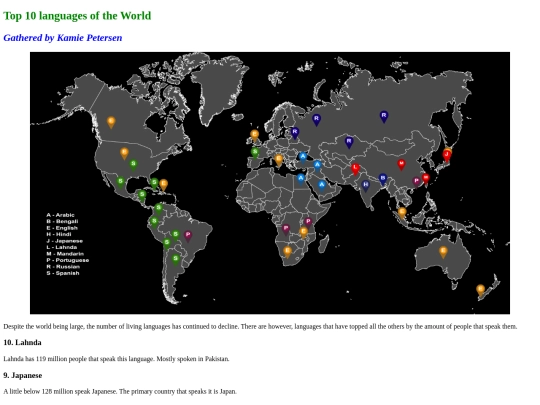Click the 'Top 10 languages of the World' heading
540x405 pixels.
(77, 16)
